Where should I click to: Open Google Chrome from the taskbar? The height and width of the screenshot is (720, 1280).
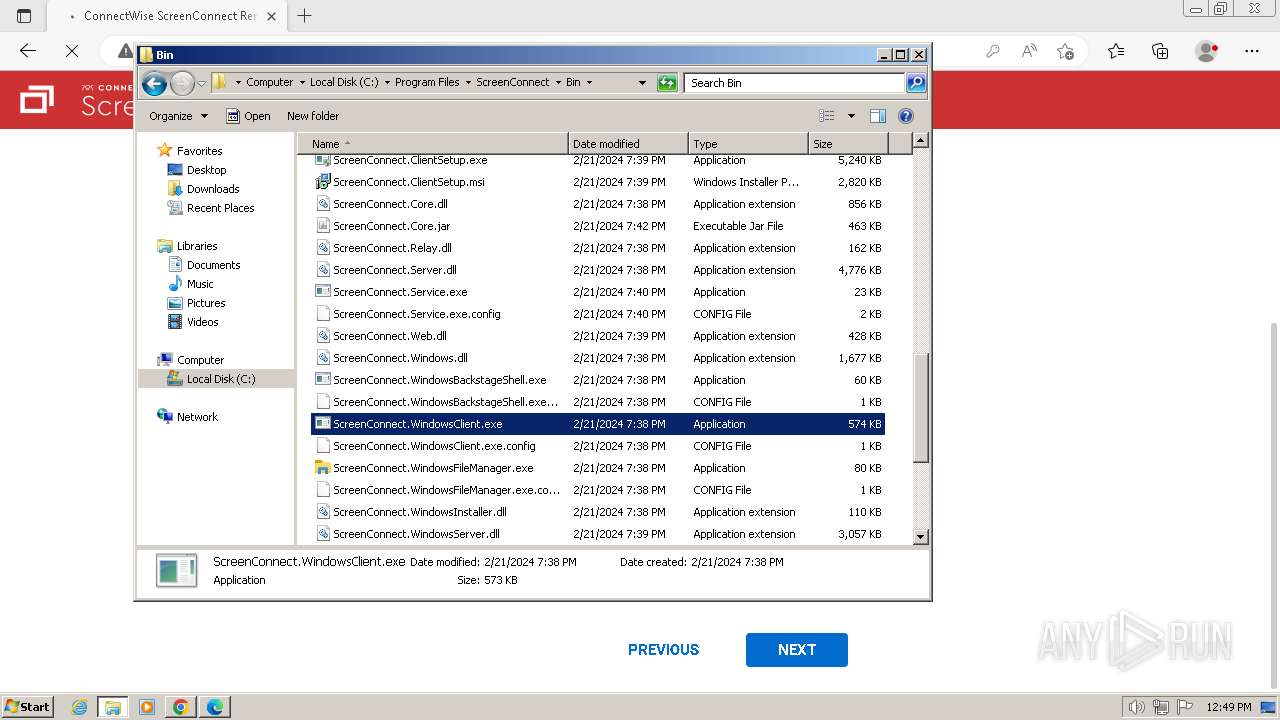click(181, 707)
